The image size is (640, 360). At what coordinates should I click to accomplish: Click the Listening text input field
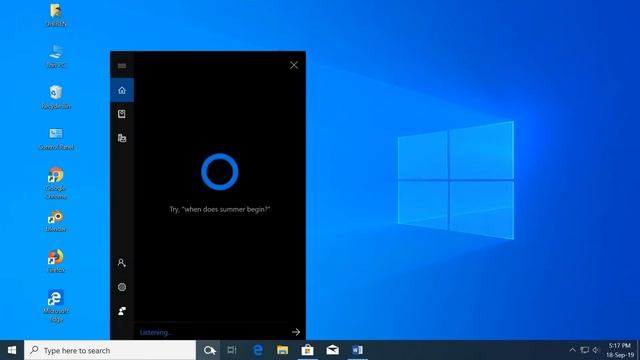pos(211,332)
